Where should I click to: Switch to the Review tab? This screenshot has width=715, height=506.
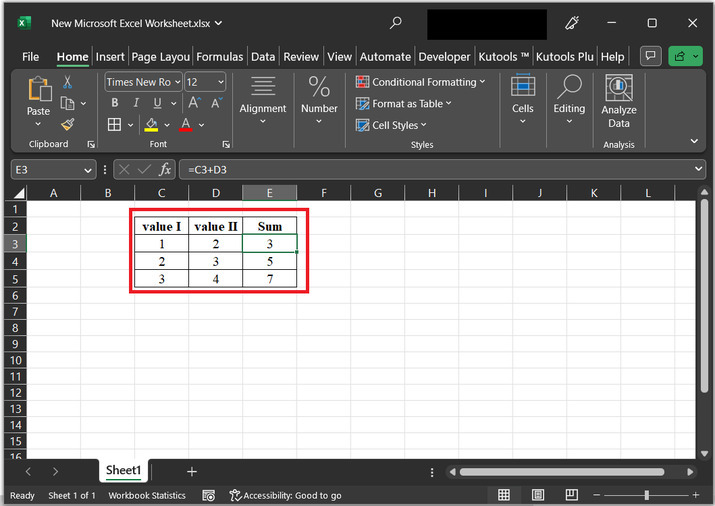(x=301, y=57)
